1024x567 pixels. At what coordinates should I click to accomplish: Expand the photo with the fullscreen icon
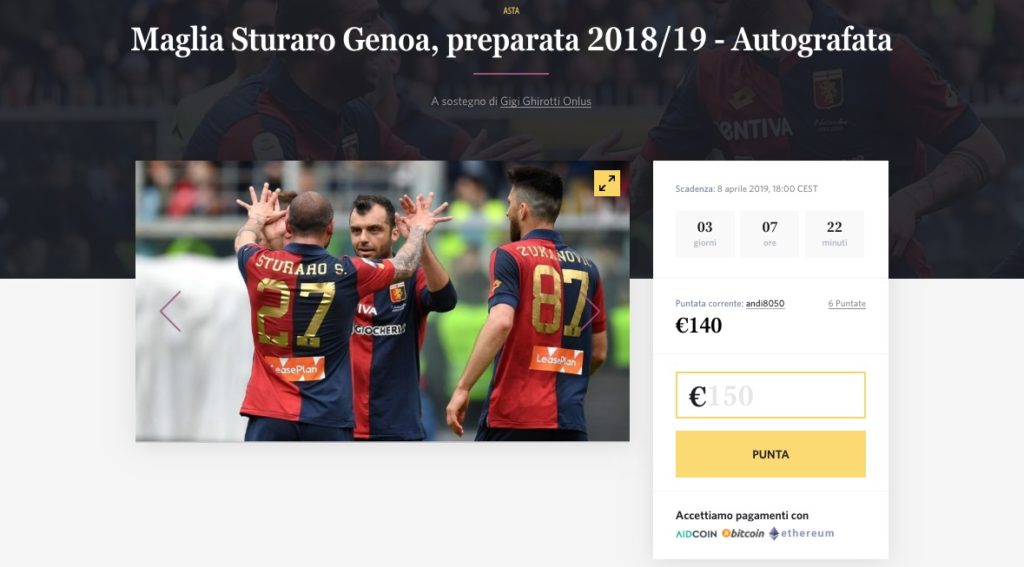pos(607,183)
